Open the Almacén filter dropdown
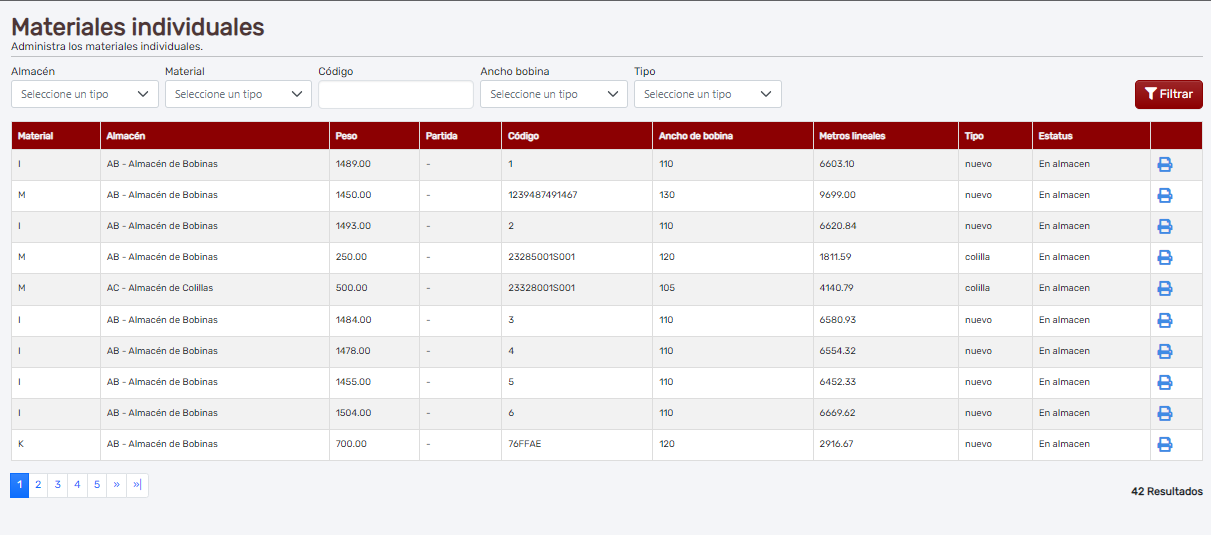Viewport: 1211px width, 535px height. [x=85, y=94]
